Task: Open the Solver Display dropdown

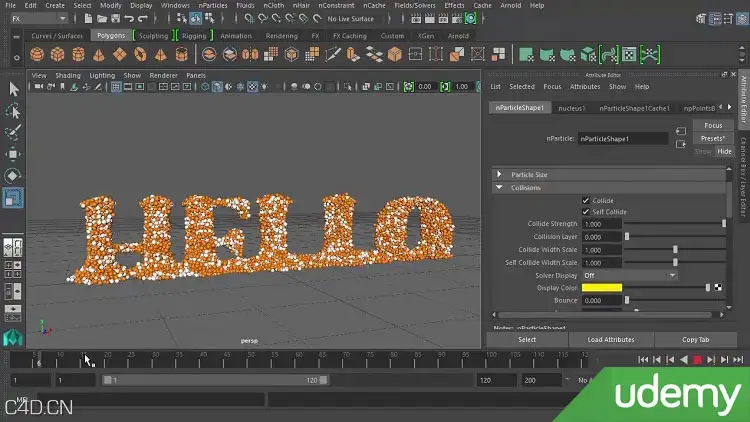Action: [x=629, y=275]
